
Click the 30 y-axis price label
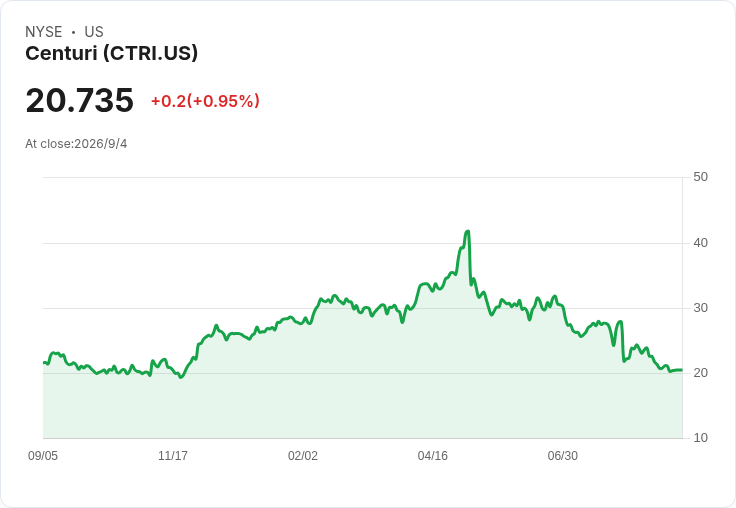(x=700, y=308)
